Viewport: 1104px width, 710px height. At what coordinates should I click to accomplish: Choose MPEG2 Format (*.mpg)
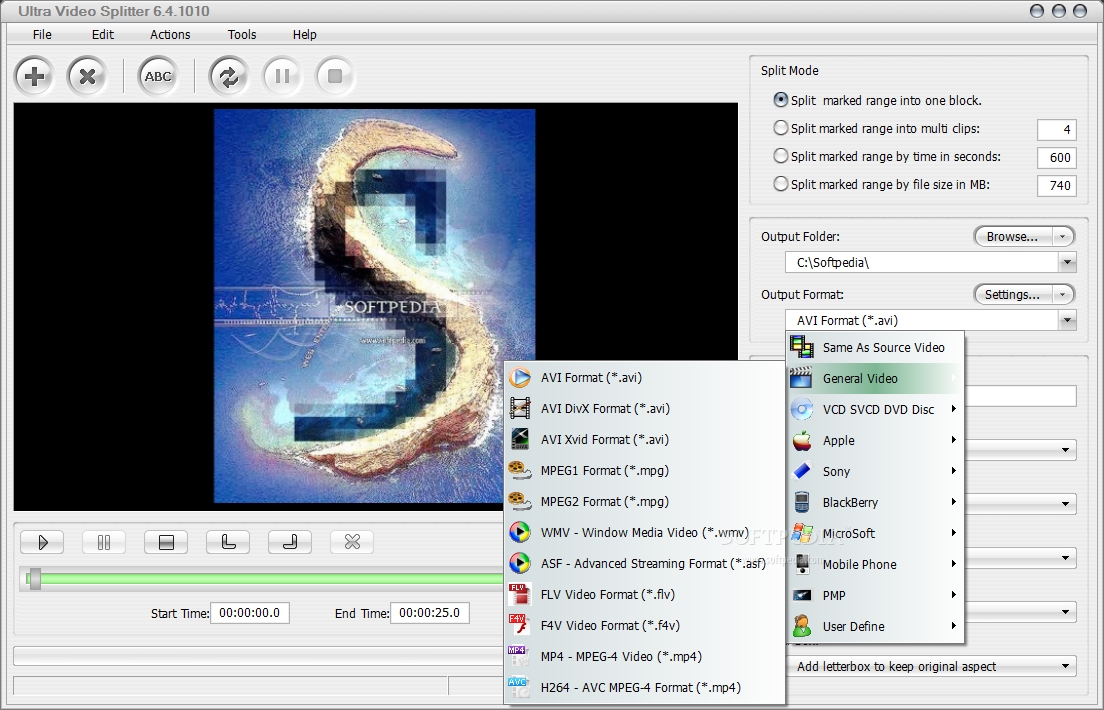[x=644, y=502]
